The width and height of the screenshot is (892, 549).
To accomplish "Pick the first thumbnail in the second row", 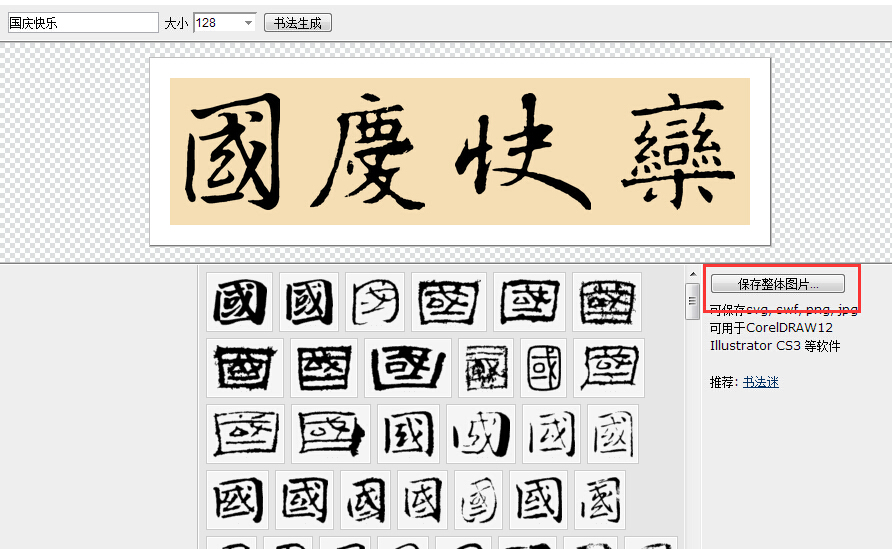I will pos(244,367).
